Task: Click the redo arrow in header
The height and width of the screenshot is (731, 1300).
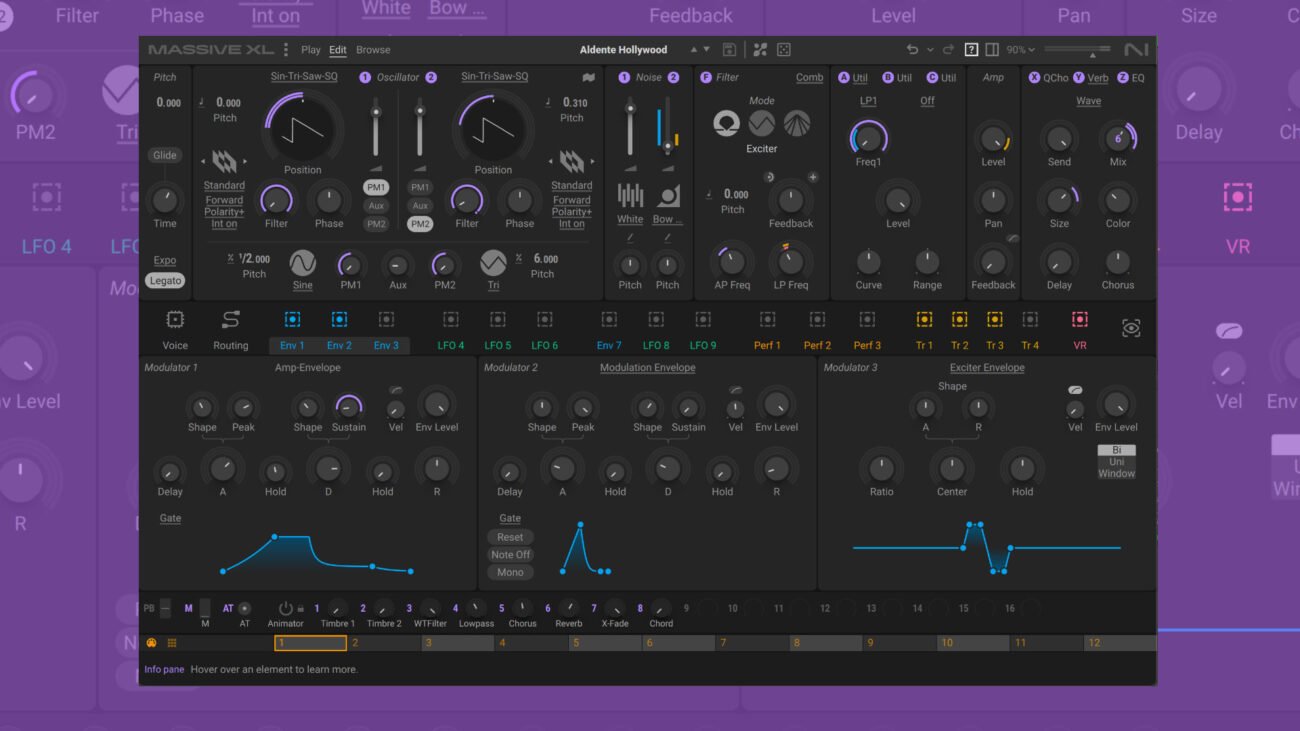Action: pos(948,49)
